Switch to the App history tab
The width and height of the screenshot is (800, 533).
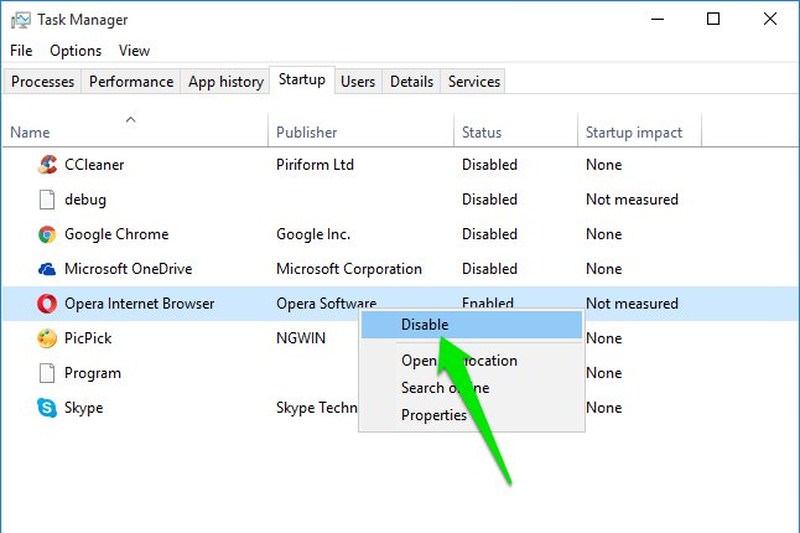tap(226, 82)
